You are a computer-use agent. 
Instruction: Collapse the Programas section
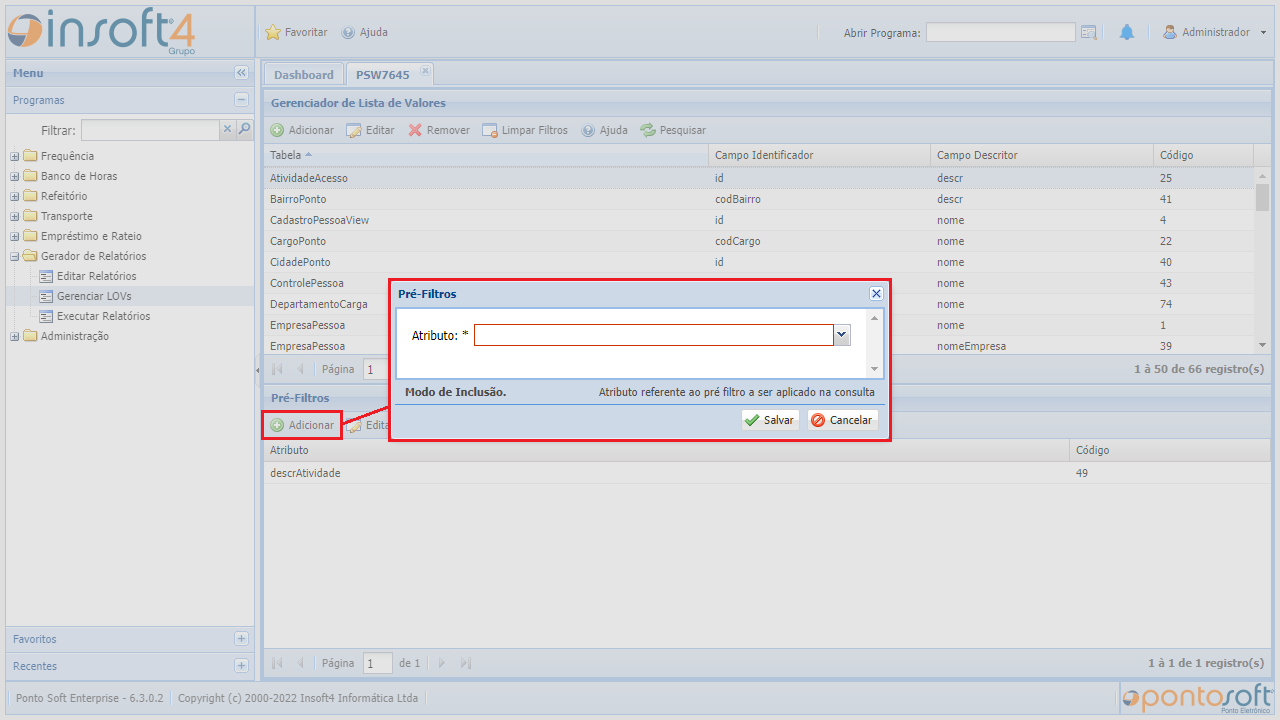click(241, 100)
